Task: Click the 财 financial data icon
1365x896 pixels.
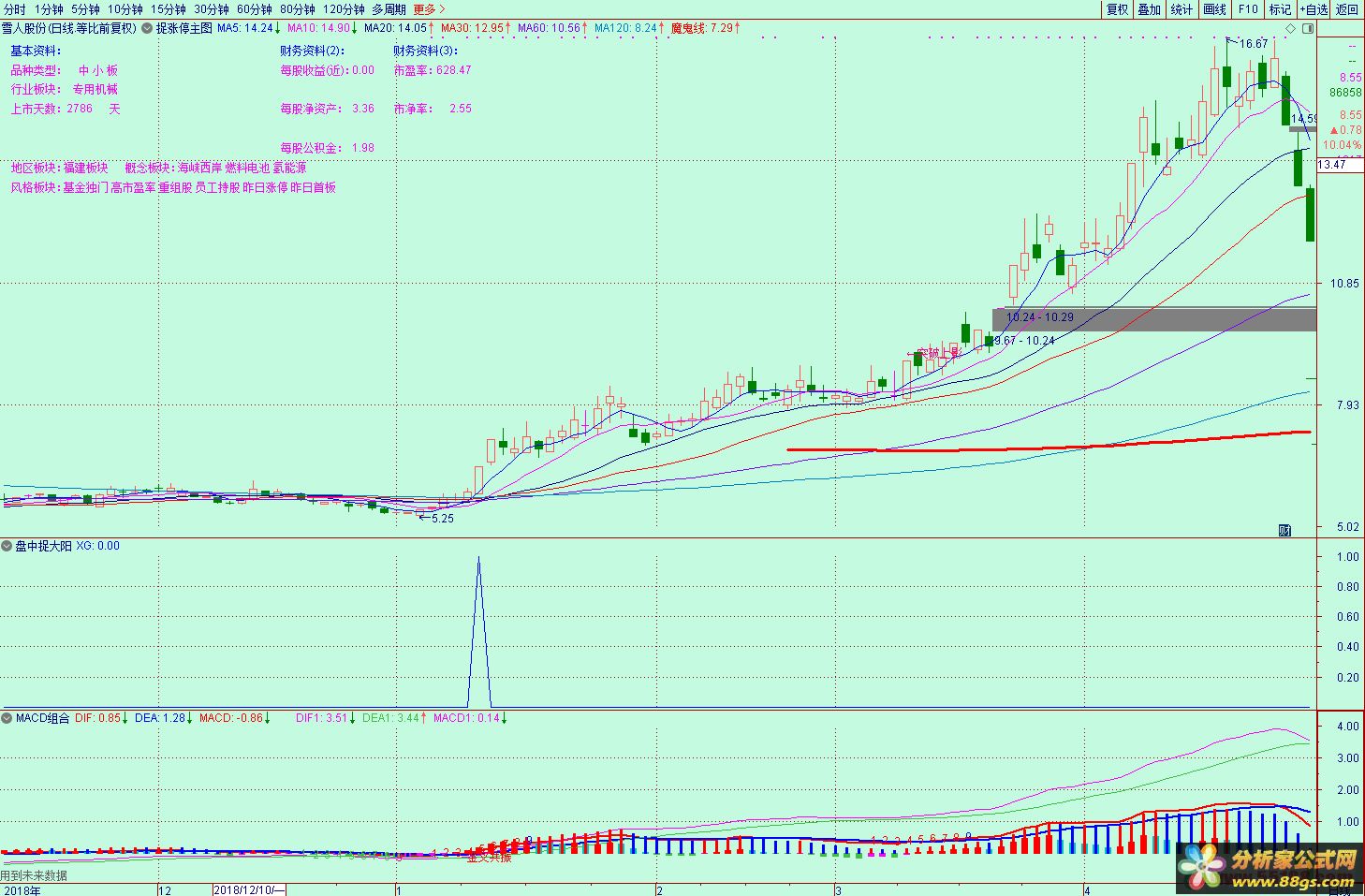Action: point(1285,530)
